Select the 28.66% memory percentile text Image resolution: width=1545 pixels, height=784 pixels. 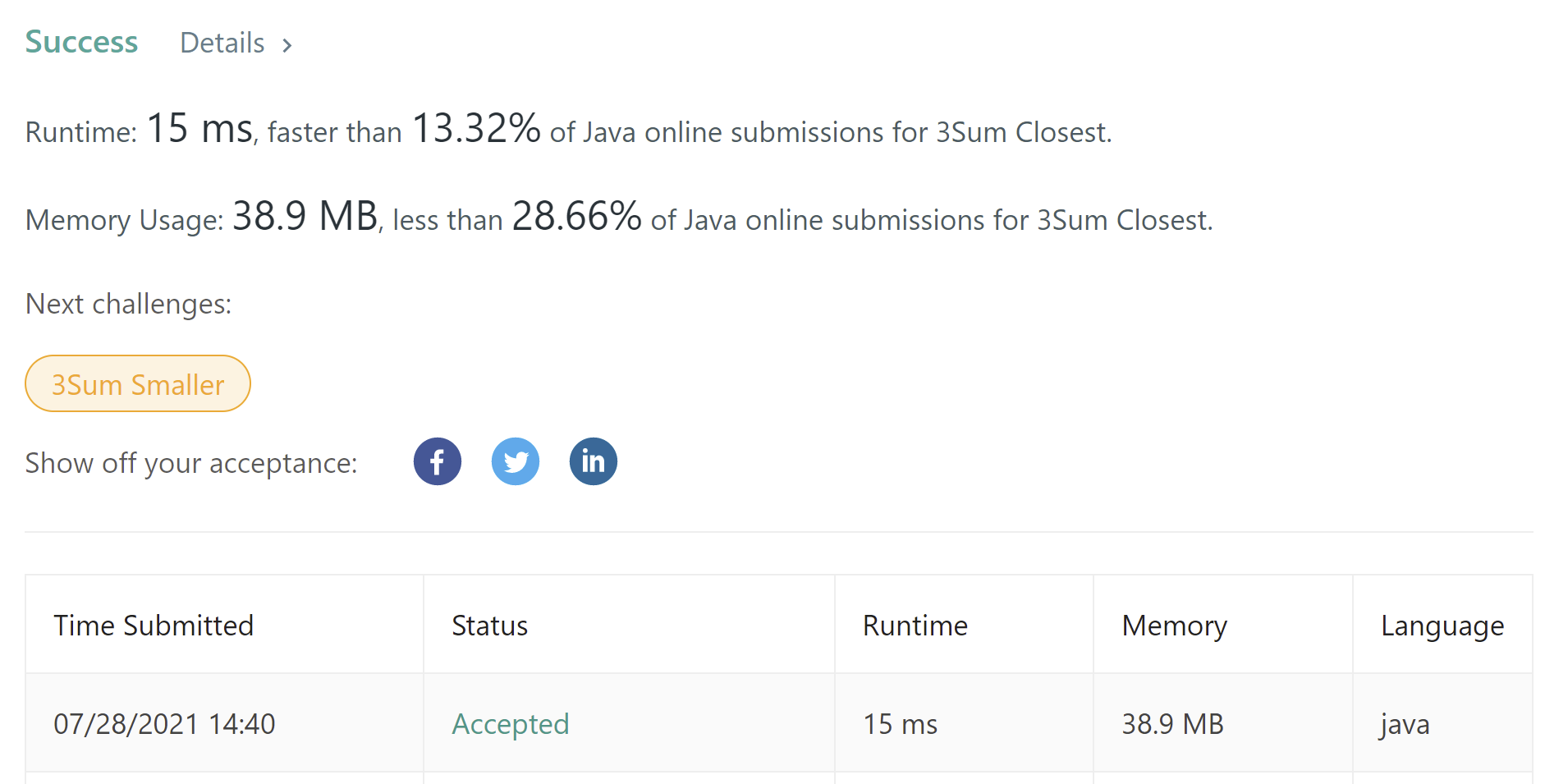[x=577, y=216]
